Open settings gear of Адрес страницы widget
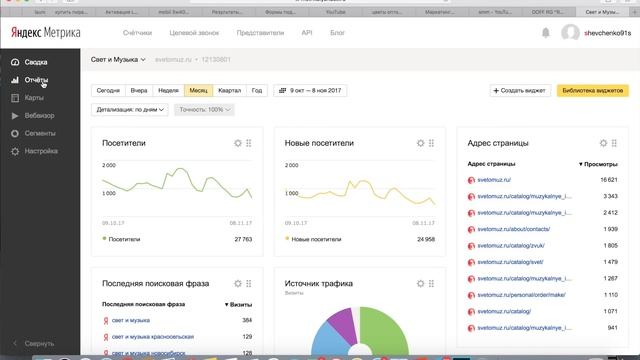640x360 pixels. [x=603, y=143]
